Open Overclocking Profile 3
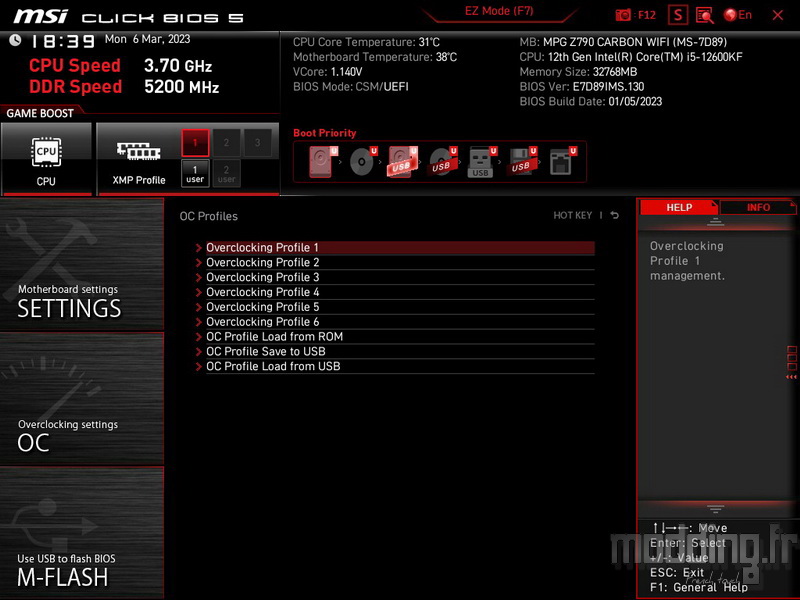800x600 pixels. (400, 277)
